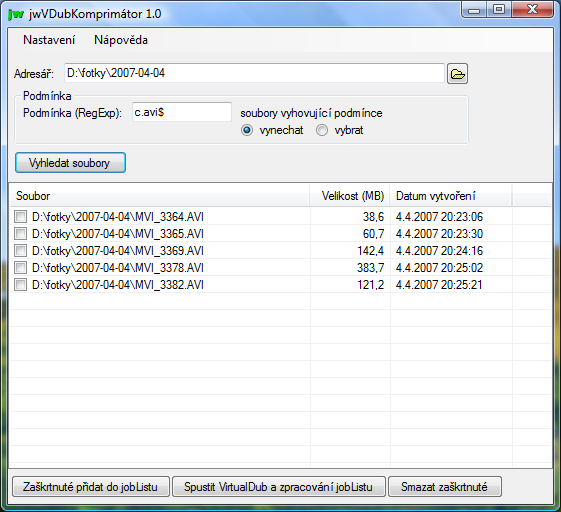Screen dimensions: 561x512
Task: Enable the MVI_3369.AVI checkbox
Action: pyautogui.click(x=20, y=250)
